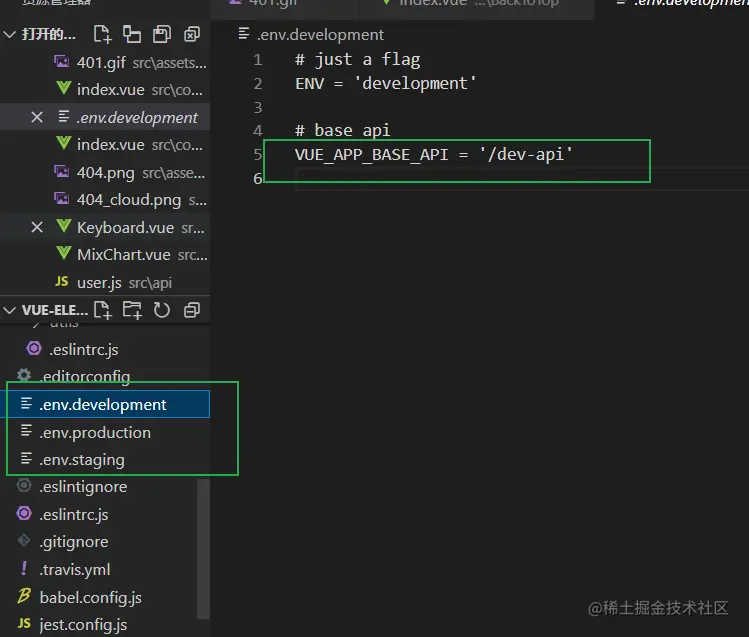749x637 pixels.
Task: Open index.vue listed under 401.gif
Action: tap(105, 90)
